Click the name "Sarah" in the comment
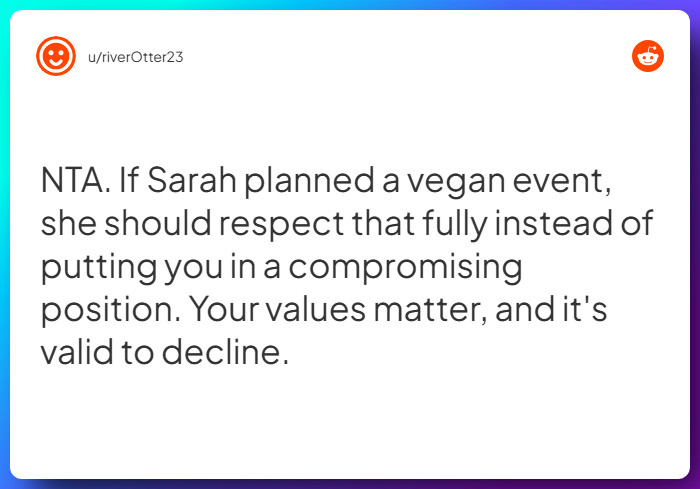The height and width of the screenshot is (489, 700). [192, 180]
